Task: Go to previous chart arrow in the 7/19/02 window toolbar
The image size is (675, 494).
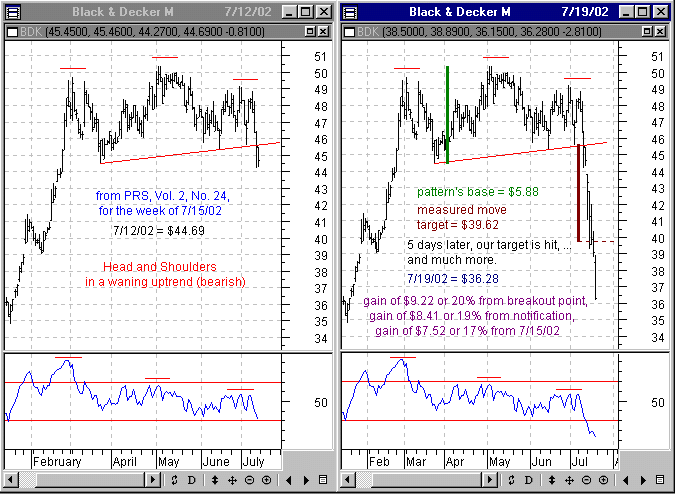Action: pyautogui.click(x=626, y=480)
